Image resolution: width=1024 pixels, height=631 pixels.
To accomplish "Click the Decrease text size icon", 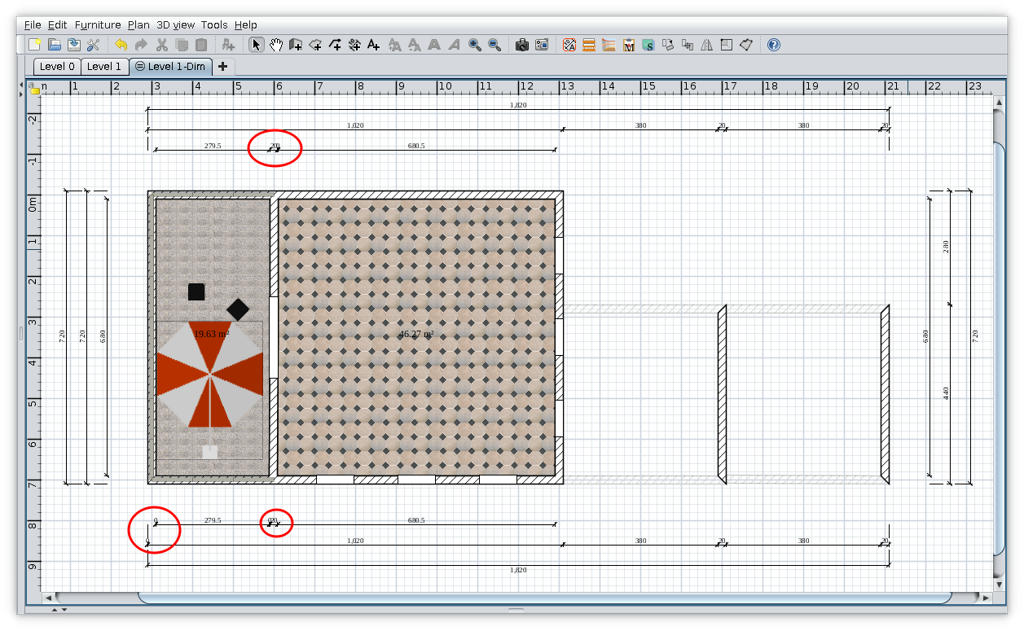I will (414, 45).
